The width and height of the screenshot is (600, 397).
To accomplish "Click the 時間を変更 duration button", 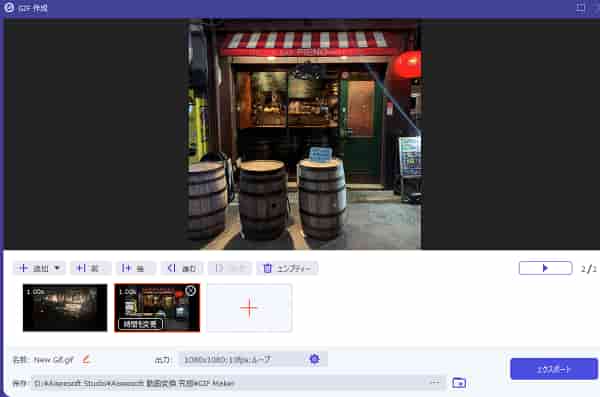I will 140,324.
